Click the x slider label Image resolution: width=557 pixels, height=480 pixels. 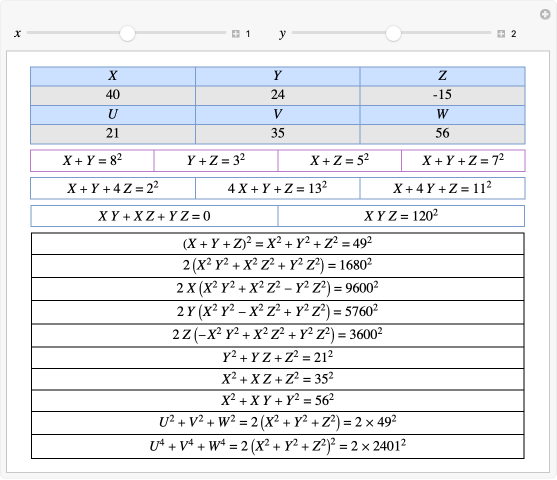pyautogui.click(x=17, y=33)
